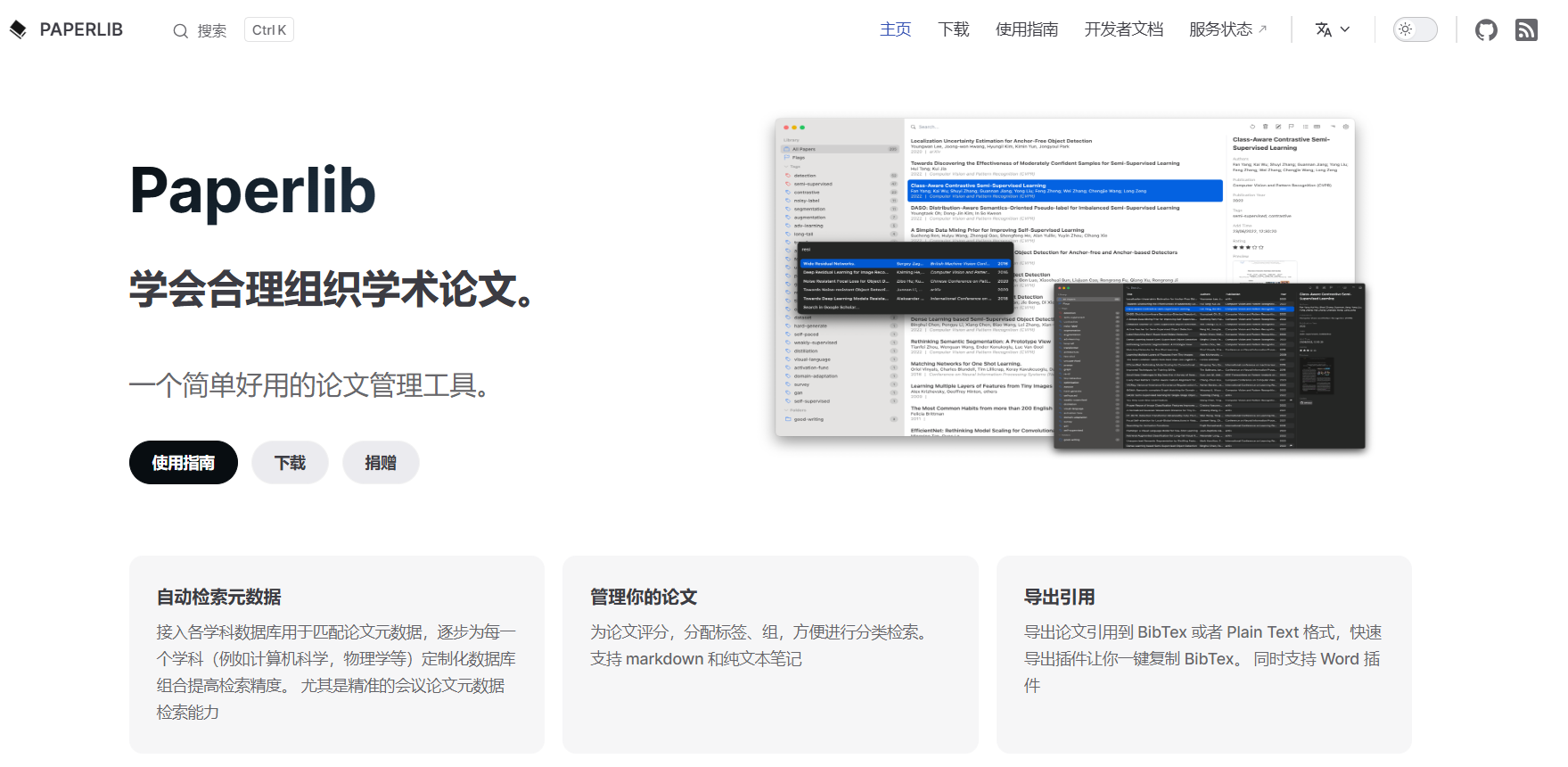
Task: Click the 一个简单好用的论文管理工具 tagline
Action: 308,385
